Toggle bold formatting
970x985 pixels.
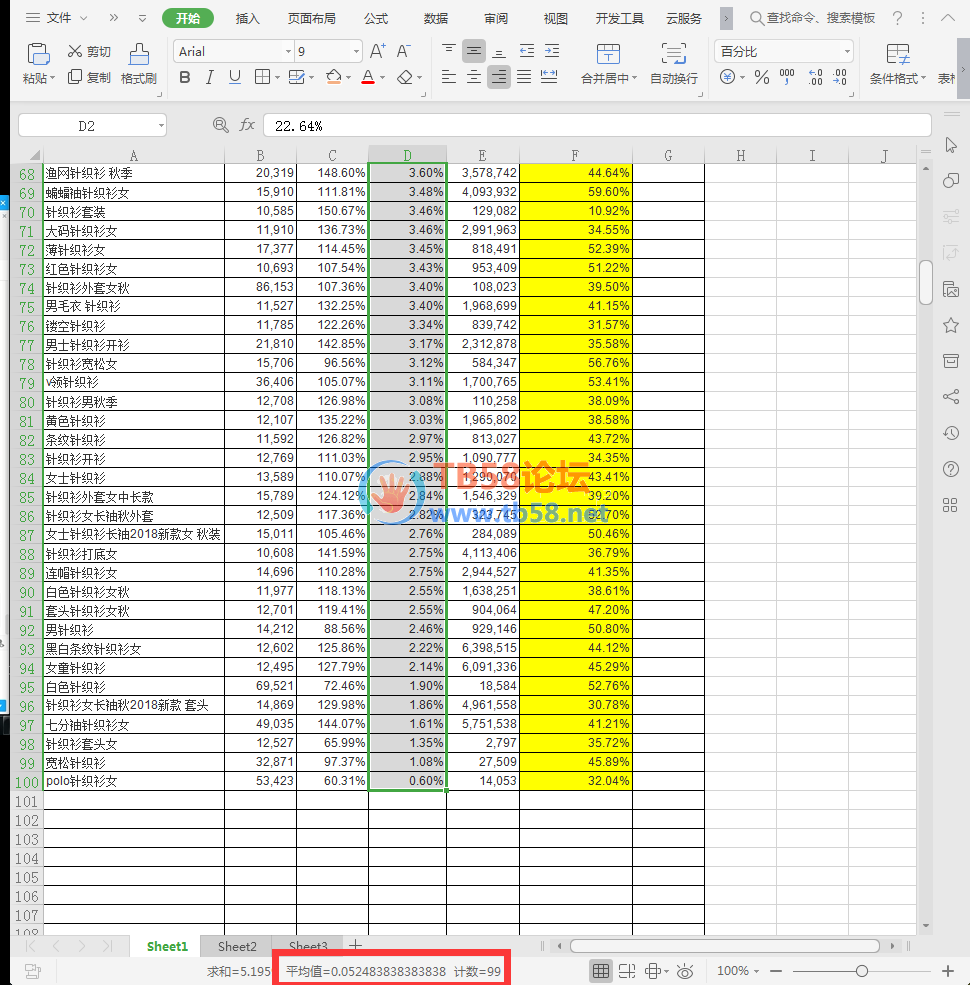[184, 77]
